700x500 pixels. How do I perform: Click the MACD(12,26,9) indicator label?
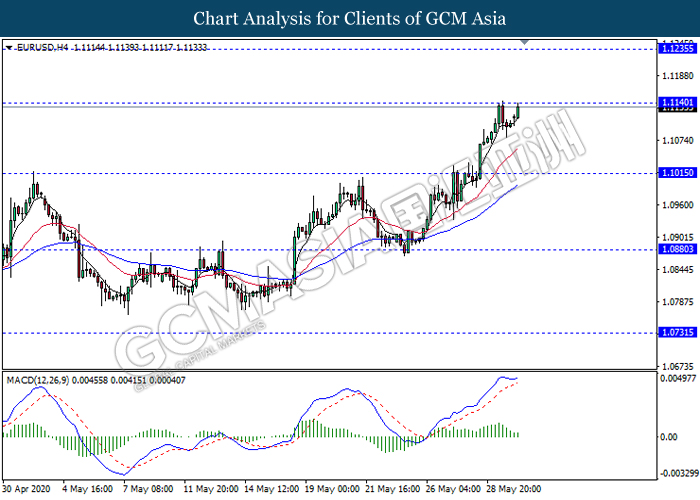pos(38,380)
